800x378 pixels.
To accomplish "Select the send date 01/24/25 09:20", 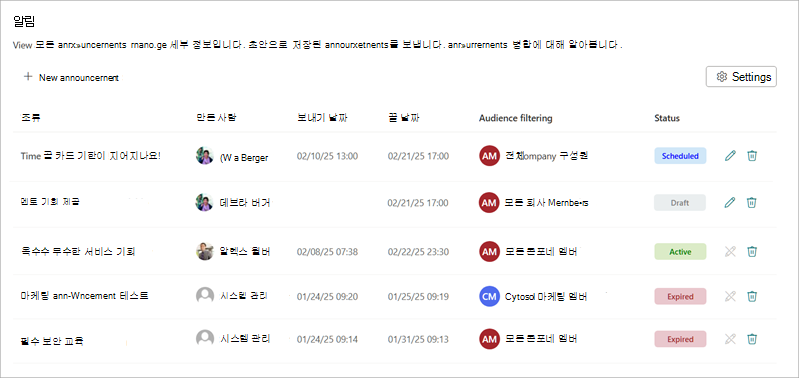I will (x=327, y=296).
